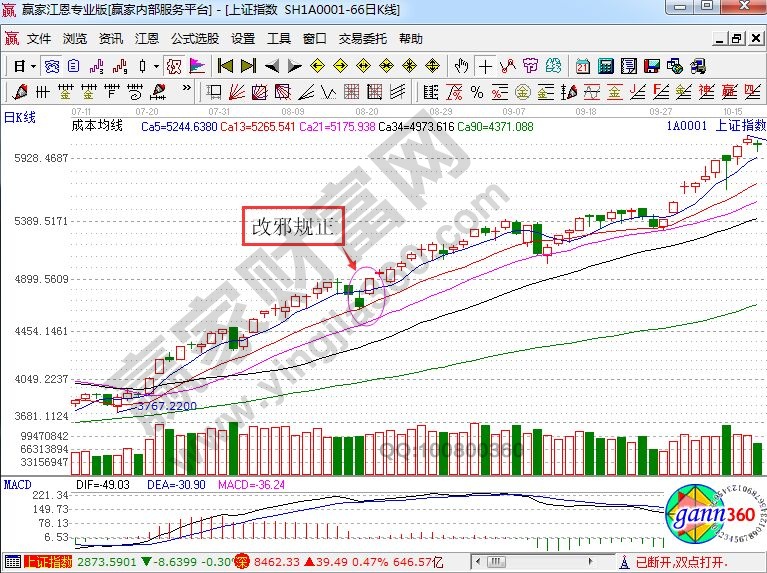Open the 公式选股 menu
The height and width of the screenshot is (573, 767).
click(x=195, y=39)
